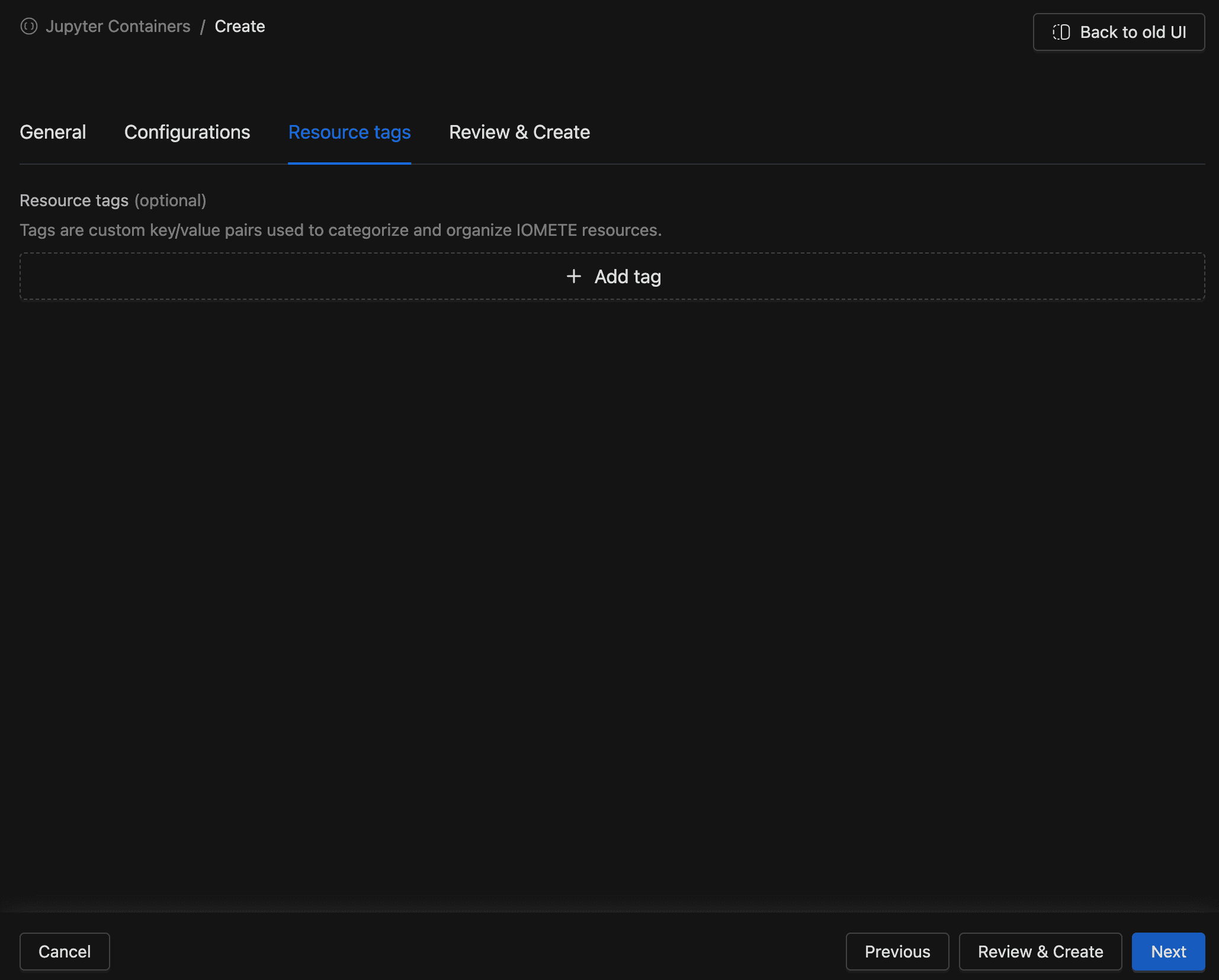The height and width of the screenshot is (980, 1219).
Task: Click the Create breadcrumb label
Action: click(239, 27)
